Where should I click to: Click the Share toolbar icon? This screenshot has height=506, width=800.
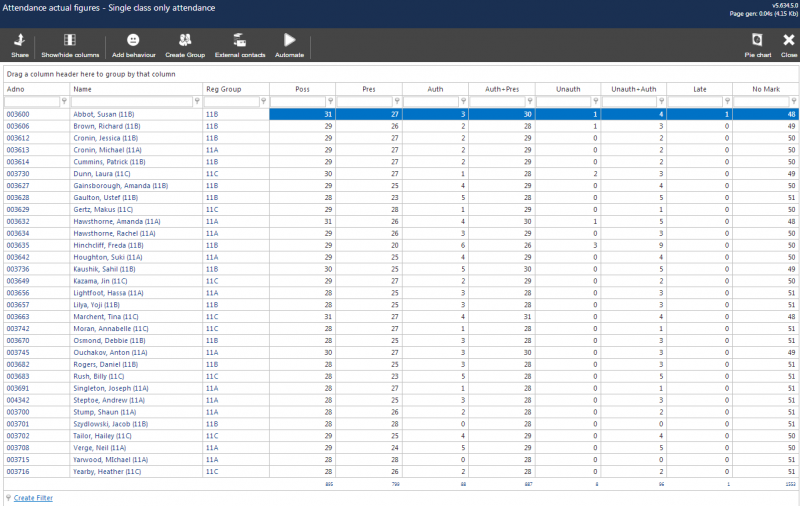point(19,40)
